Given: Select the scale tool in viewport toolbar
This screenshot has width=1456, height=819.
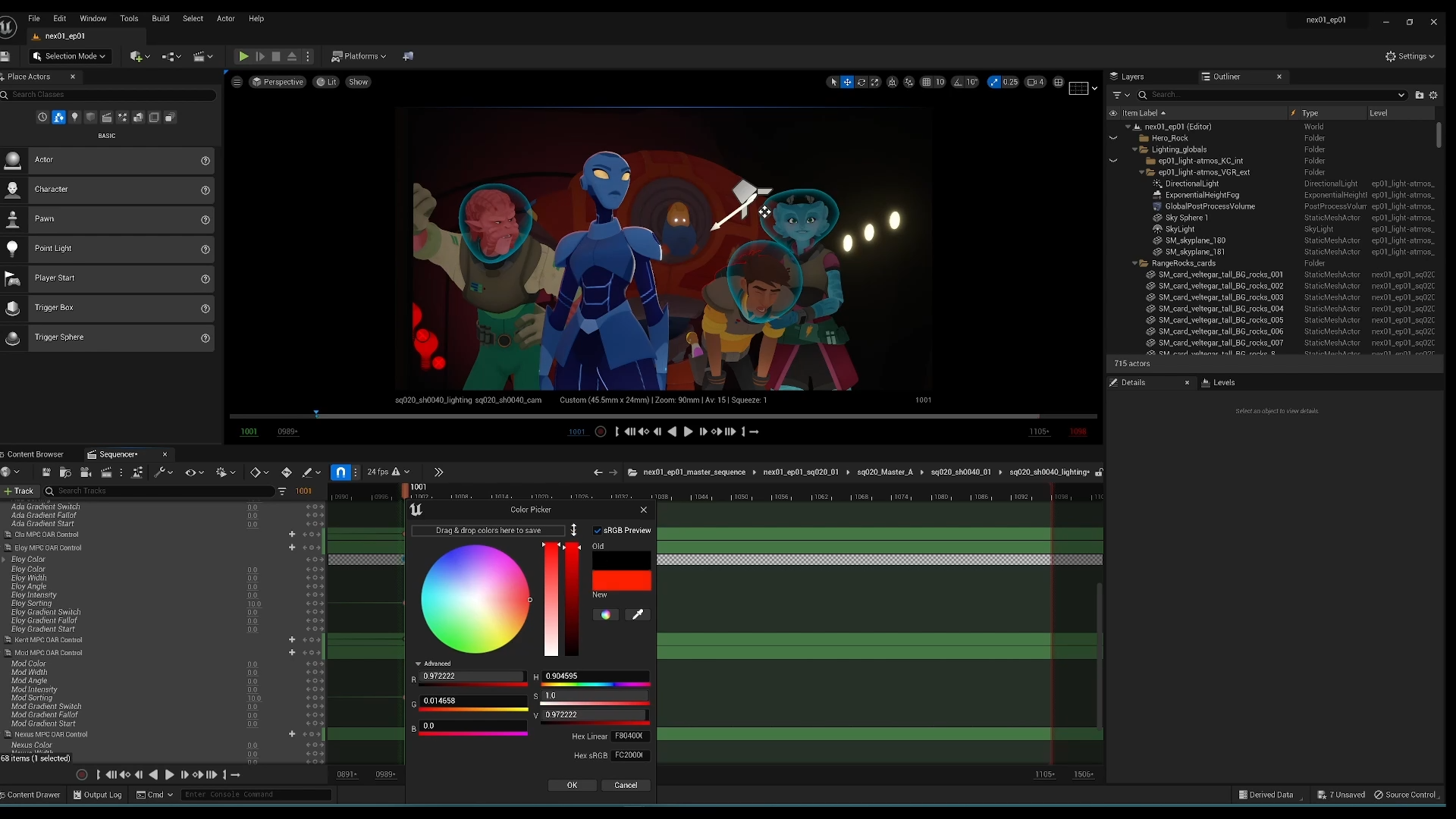Looking at the screenshot, I should pyautogui.click(x=875, y=82).
